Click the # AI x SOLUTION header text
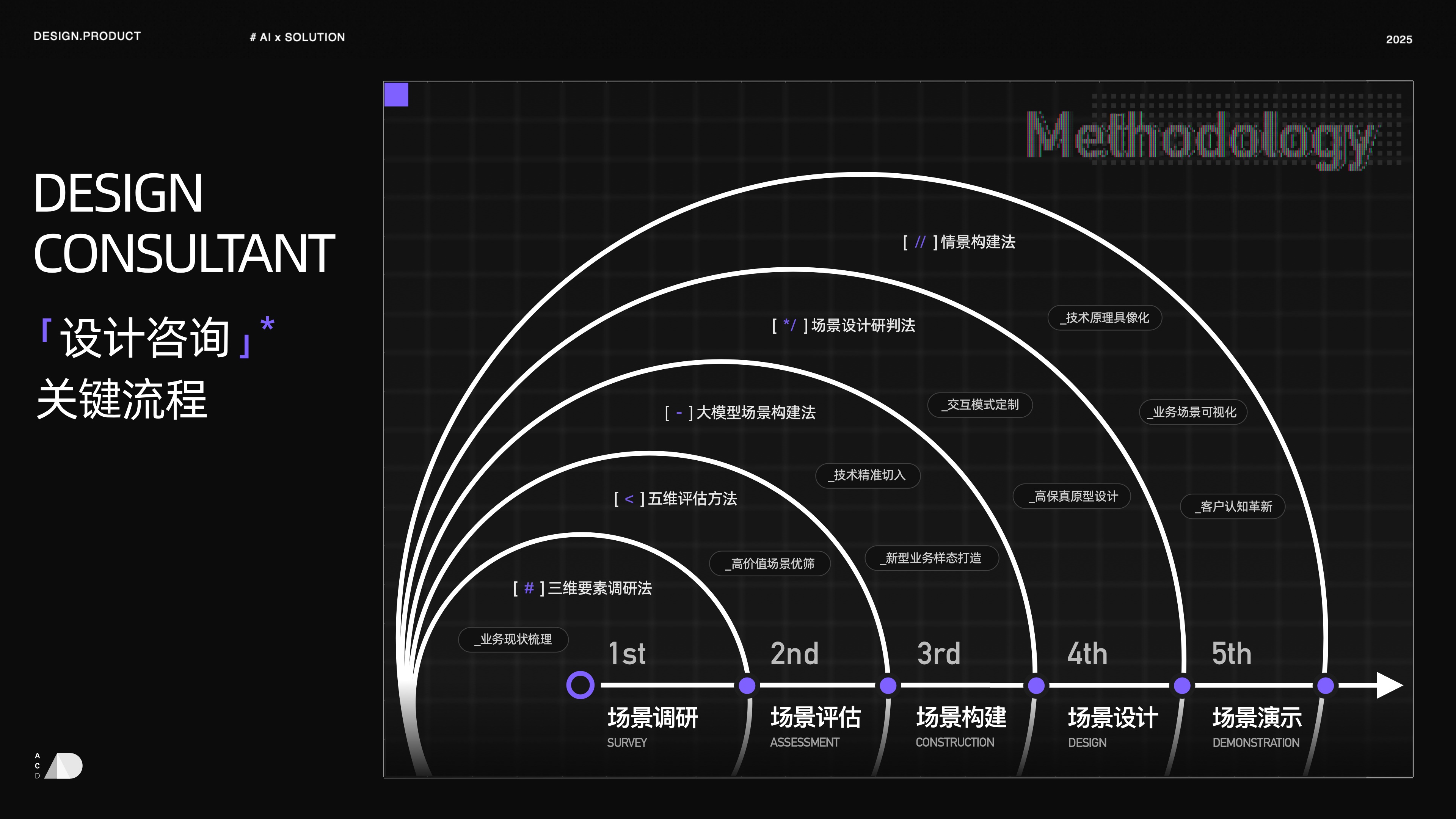This screenshot has height=819, width=1456. coord(297,37)
